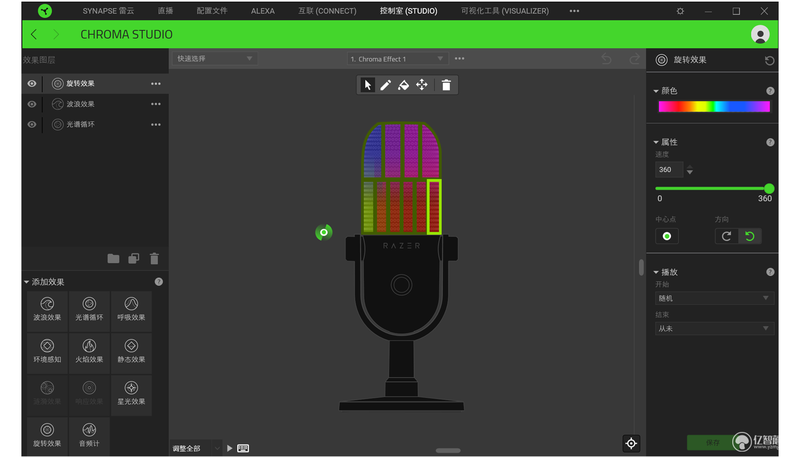The height and width of the screenshot is (457, 800).
Task: Open help for 添加效果 section
Action: coord(159,282)
